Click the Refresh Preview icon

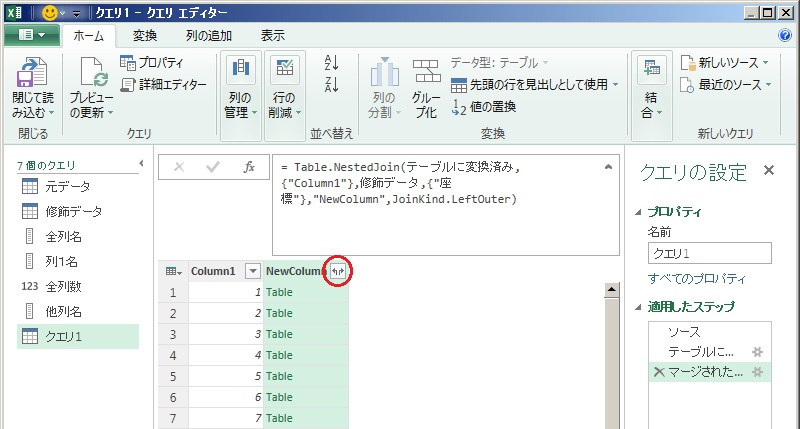click(x=94, y=72)
